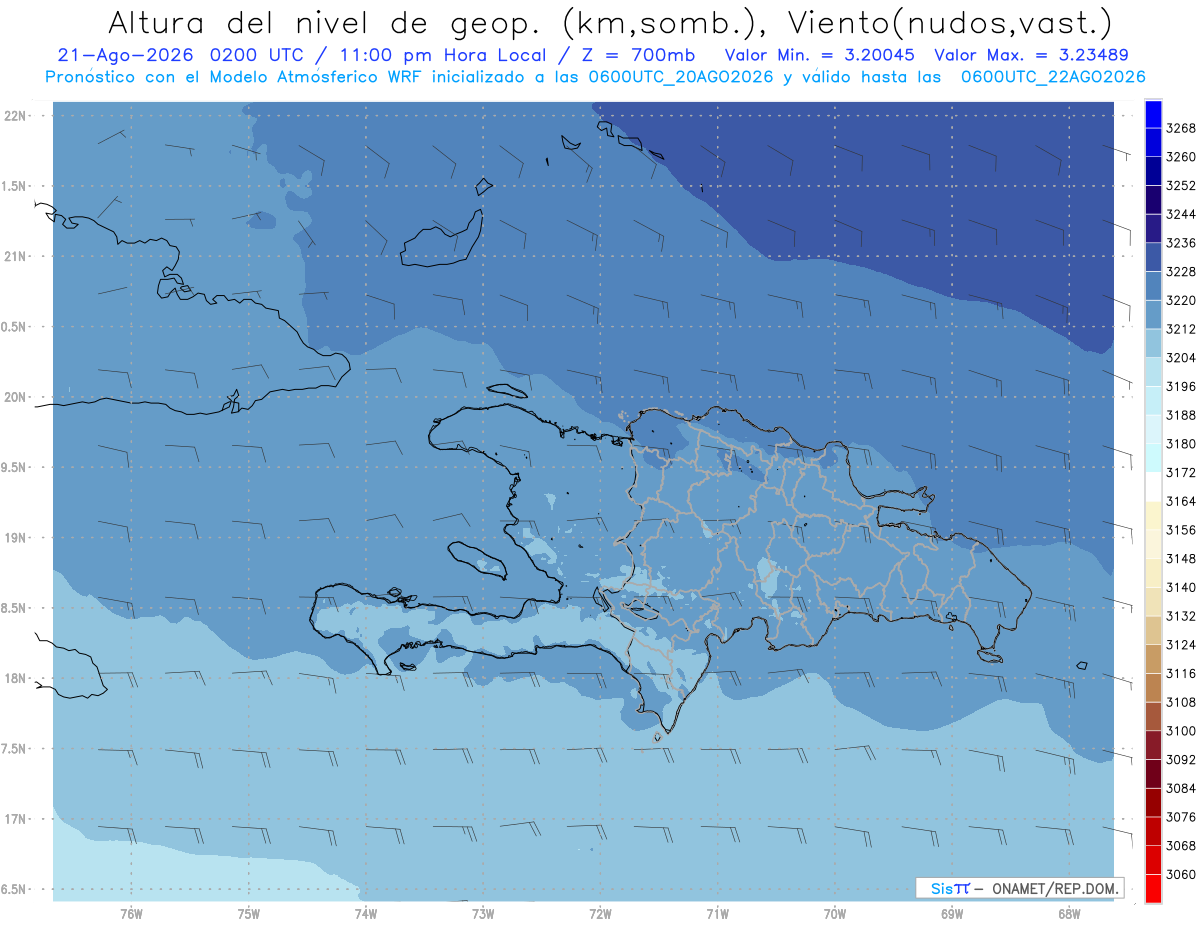The height and width of the screenshot is (927, 1200).
Task: Click the 3124 color bar label
Action: coord(1181,645)
